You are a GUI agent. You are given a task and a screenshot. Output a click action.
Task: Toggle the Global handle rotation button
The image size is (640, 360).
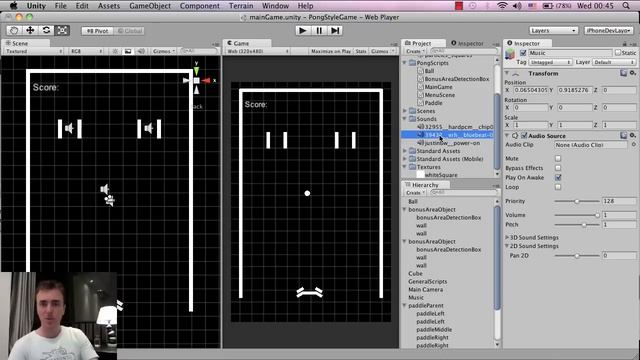click(129, 31)
